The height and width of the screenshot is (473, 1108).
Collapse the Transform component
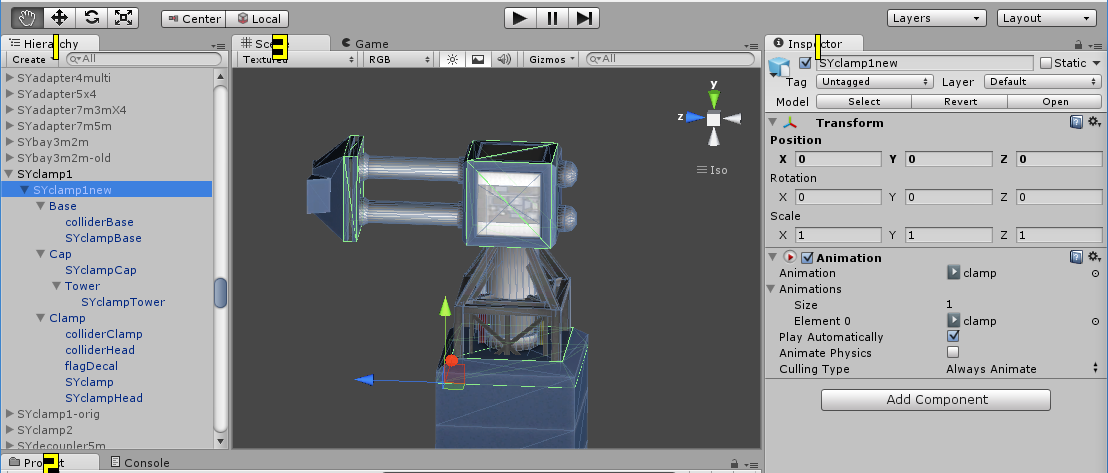[774, 123]
